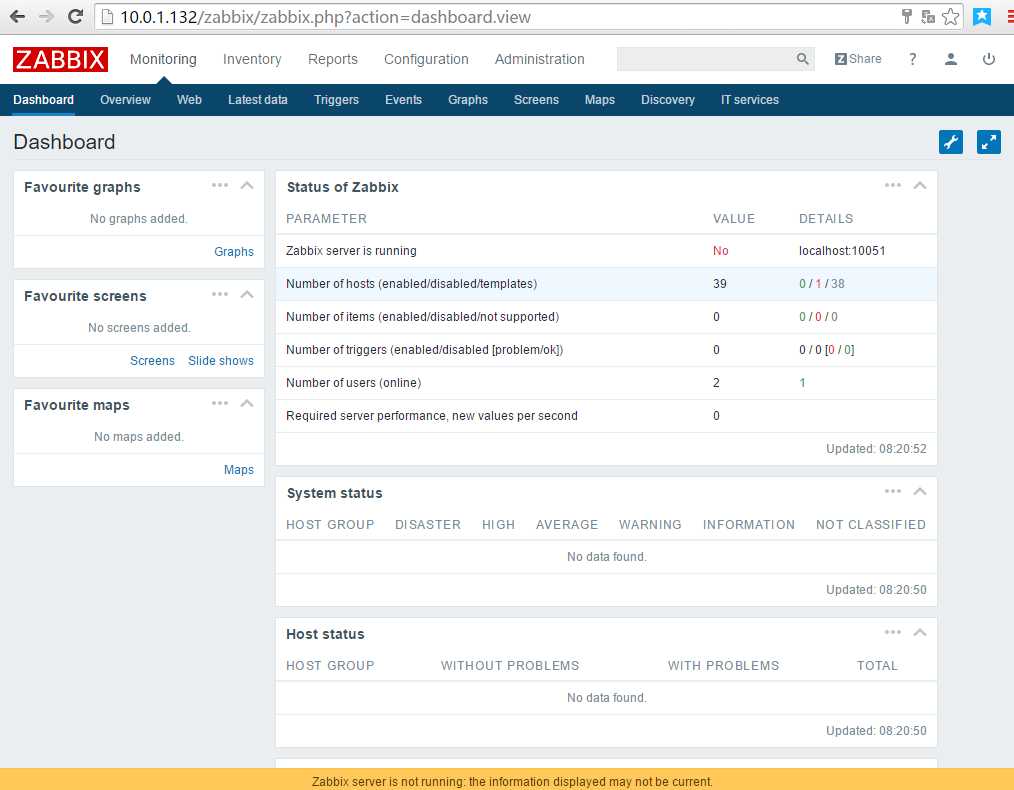1014x790 pixels.
Task: Follow the Slide shows link
Action: (x=221, y=361)
